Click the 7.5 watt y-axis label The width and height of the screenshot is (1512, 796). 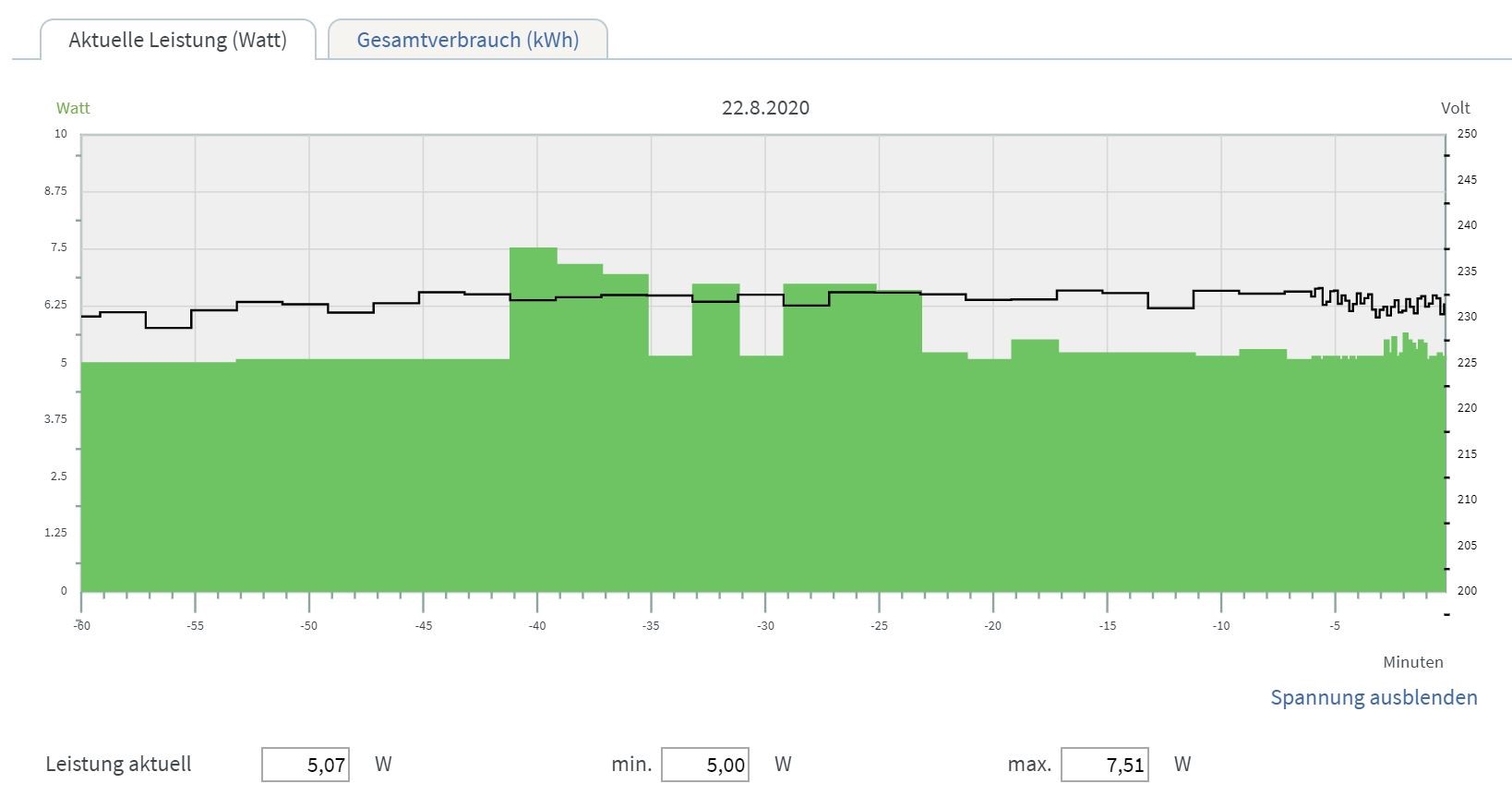pyautogui.click(x=59, y=247)
